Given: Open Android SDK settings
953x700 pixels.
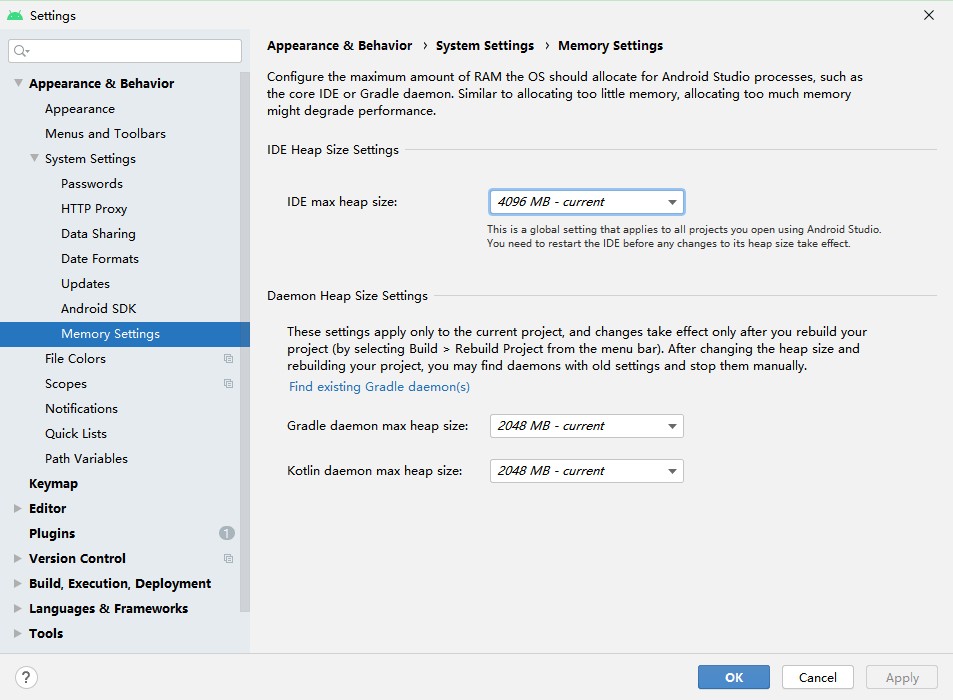Looking at the screenshot, I should tap(98, 309).
